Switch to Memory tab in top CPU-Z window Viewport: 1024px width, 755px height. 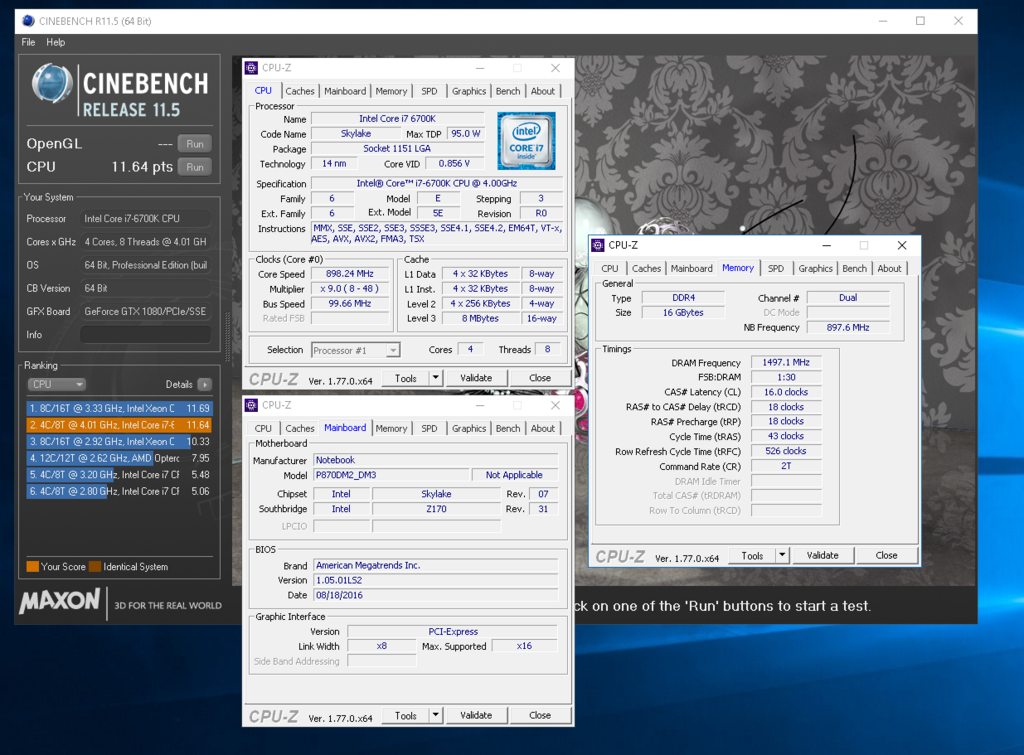391,91
